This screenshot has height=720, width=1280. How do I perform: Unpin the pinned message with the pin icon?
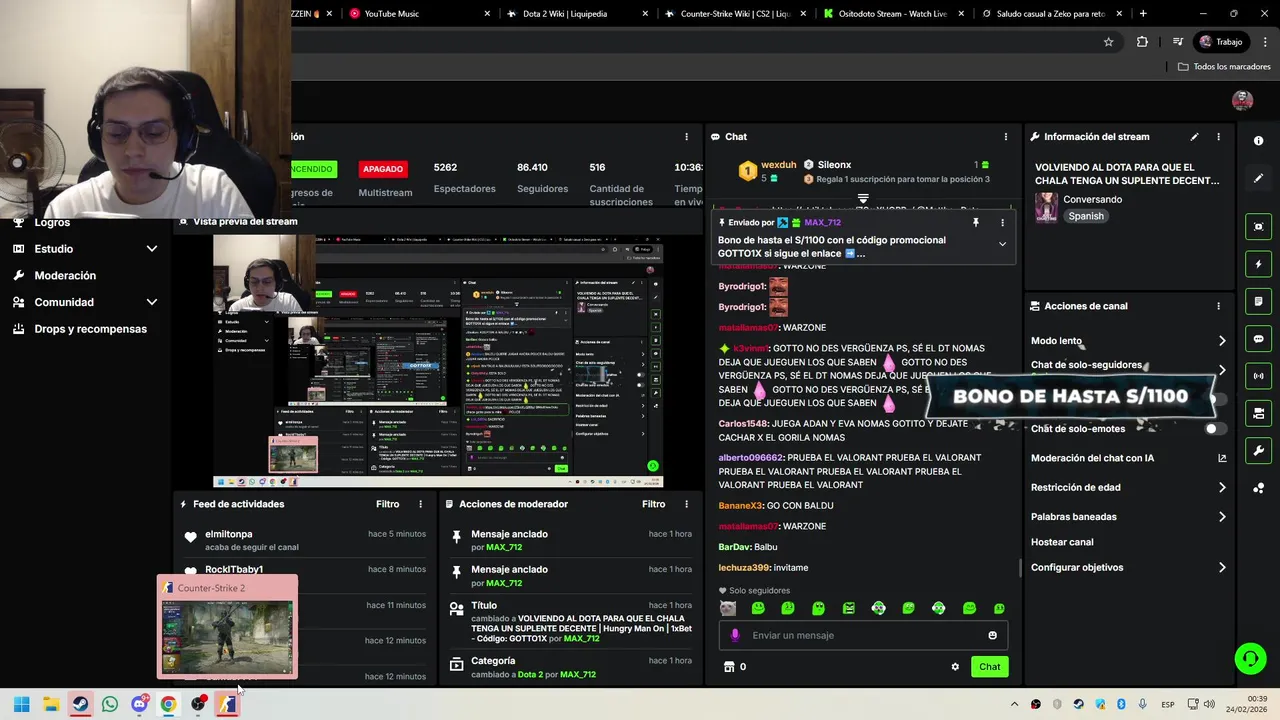point(975,223)
